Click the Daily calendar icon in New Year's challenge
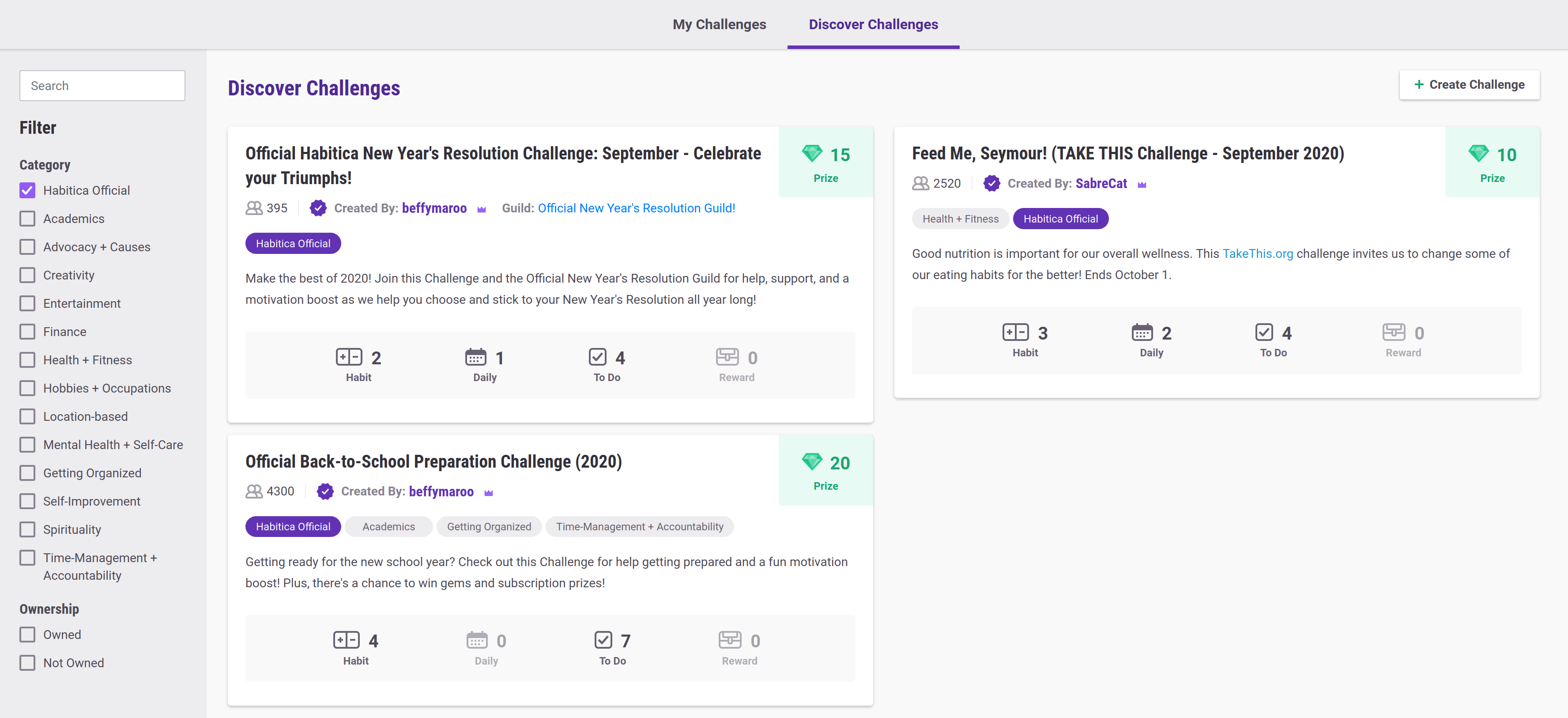This screenshot has width=1568, height=718. 475,357
